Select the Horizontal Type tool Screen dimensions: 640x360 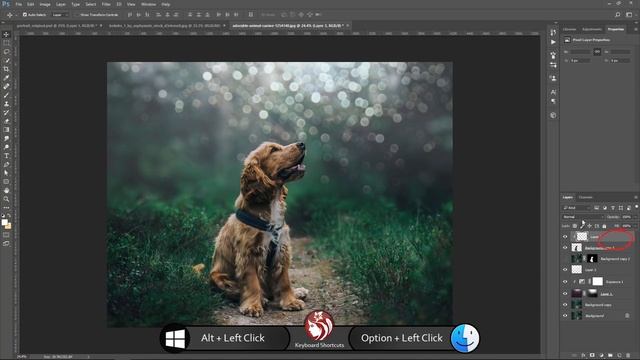[6, 156]
